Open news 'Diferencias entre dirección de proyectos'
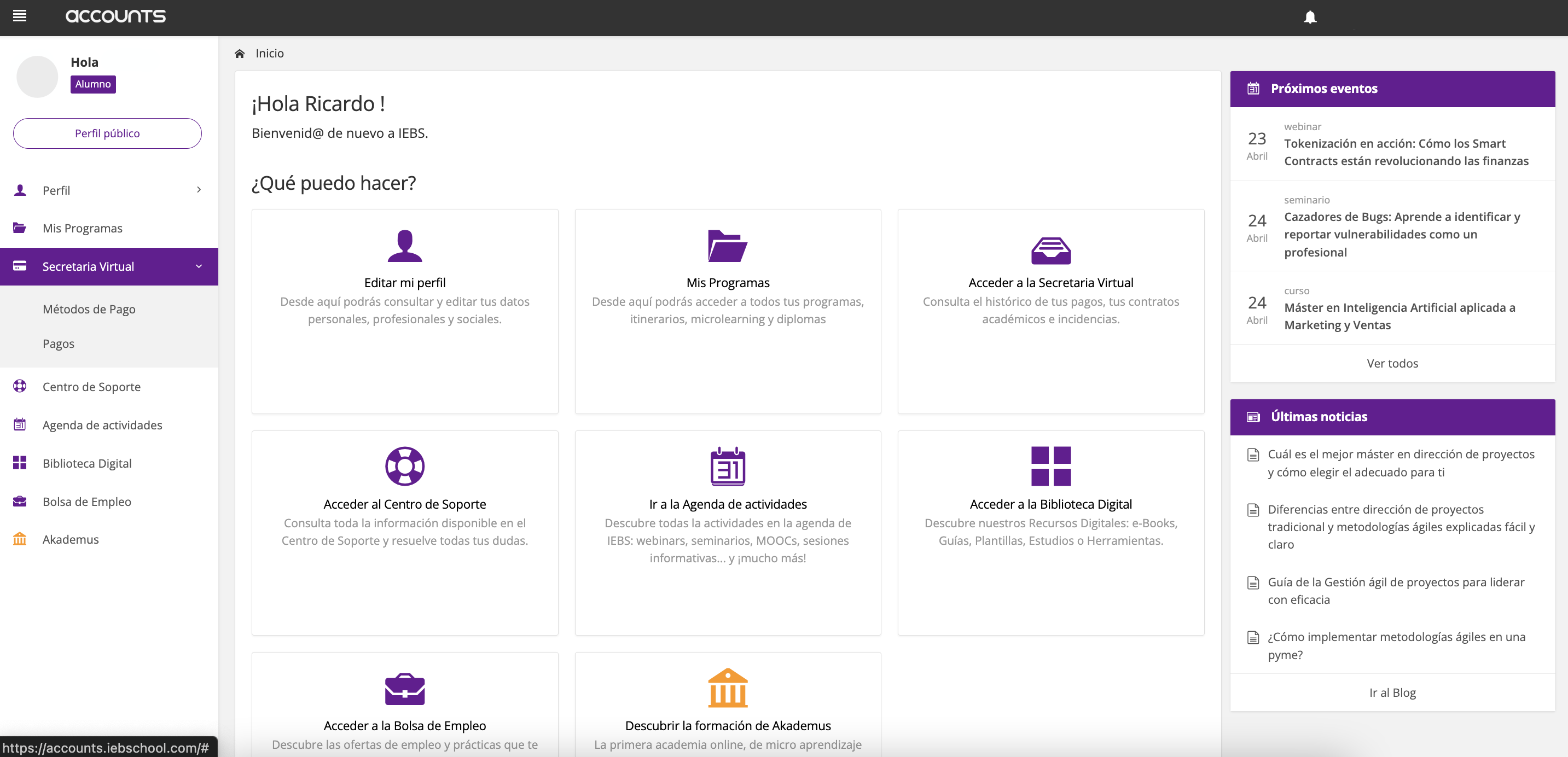Screen dimensions: 1568x757 [1401, 527]
